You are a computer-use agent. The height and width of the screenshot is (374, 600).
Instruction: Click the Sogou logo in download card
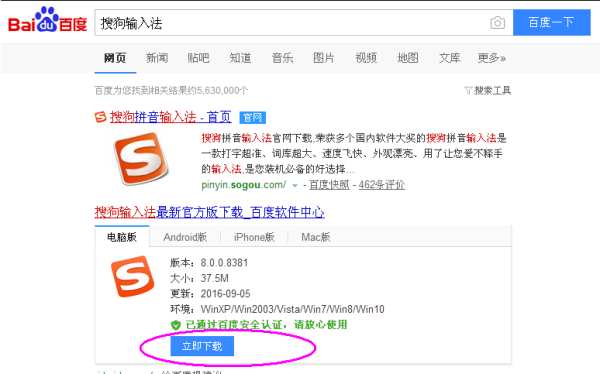tap(132, 276)
